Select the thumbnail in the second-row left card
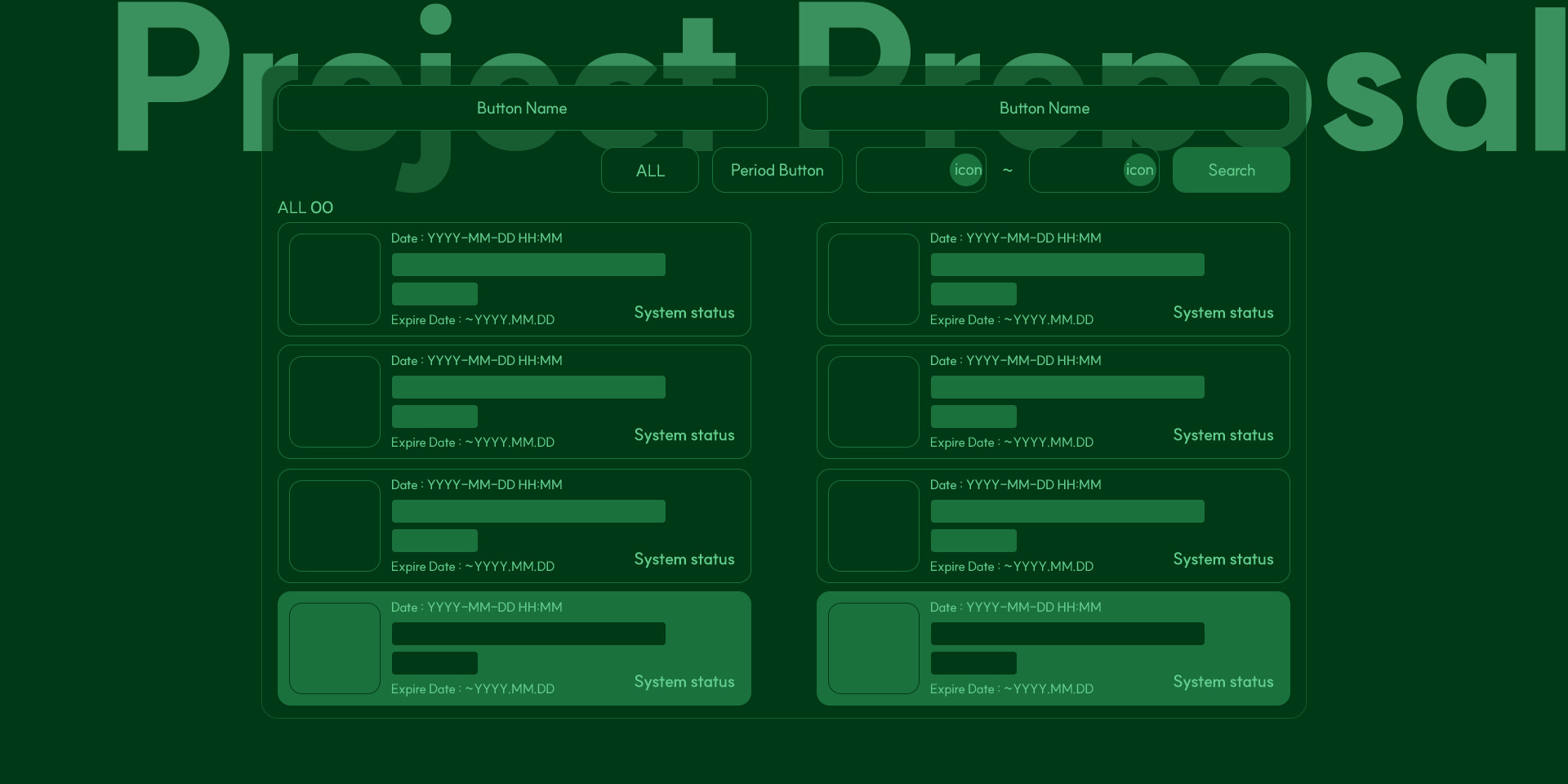This screenshot has width=1568, height=784. click(335, 402)
